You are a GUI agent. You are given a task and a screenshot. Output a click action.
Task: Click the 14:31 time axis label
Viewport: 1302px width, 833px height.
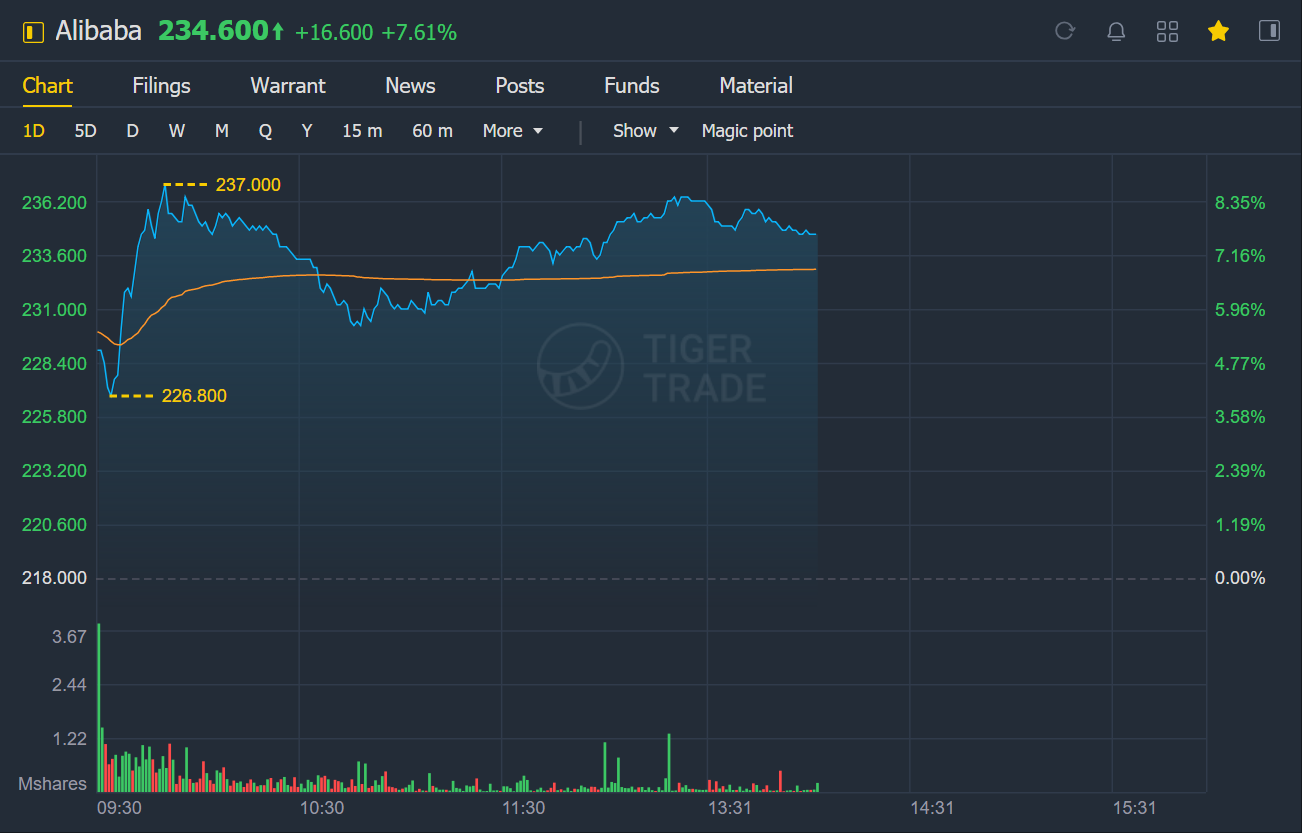point(930,808)
